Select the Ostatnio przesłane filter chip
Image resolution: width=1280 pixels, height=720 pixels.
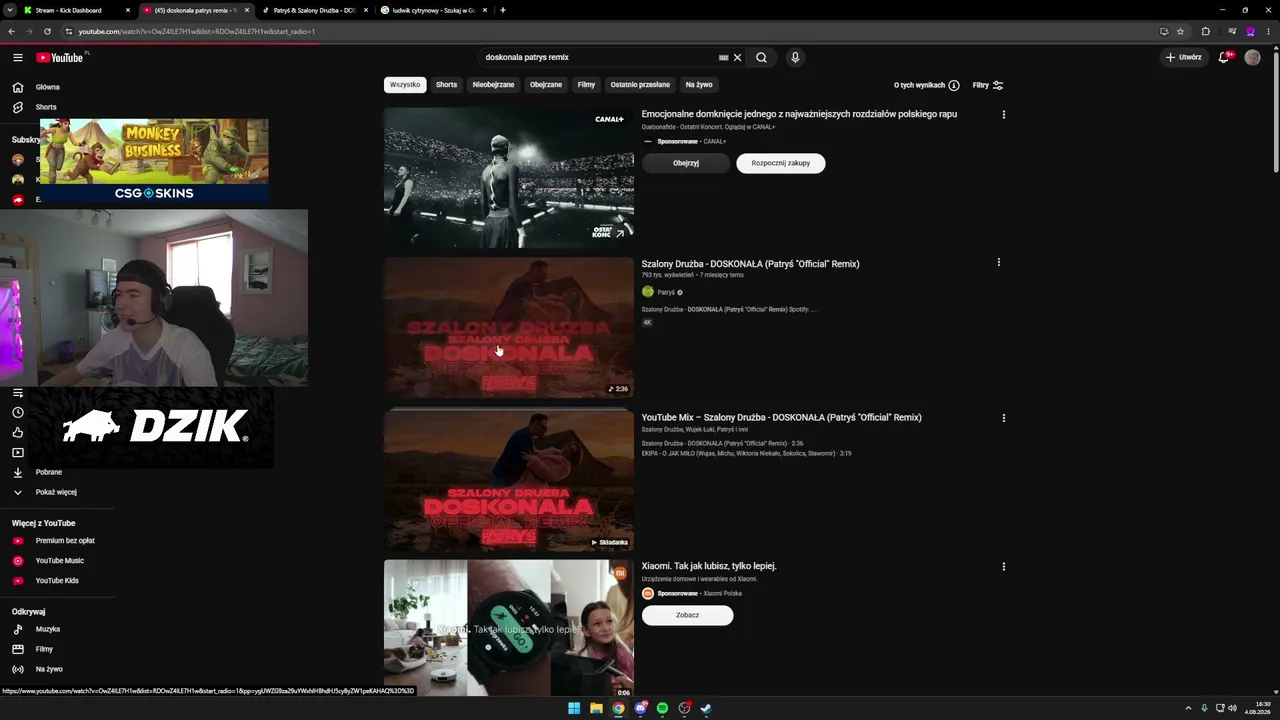coord(640,85)
